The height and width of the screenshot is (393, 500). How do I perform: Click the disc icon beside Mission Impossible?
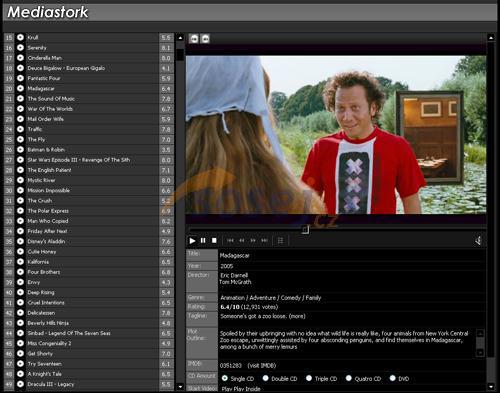coord(20,190)
